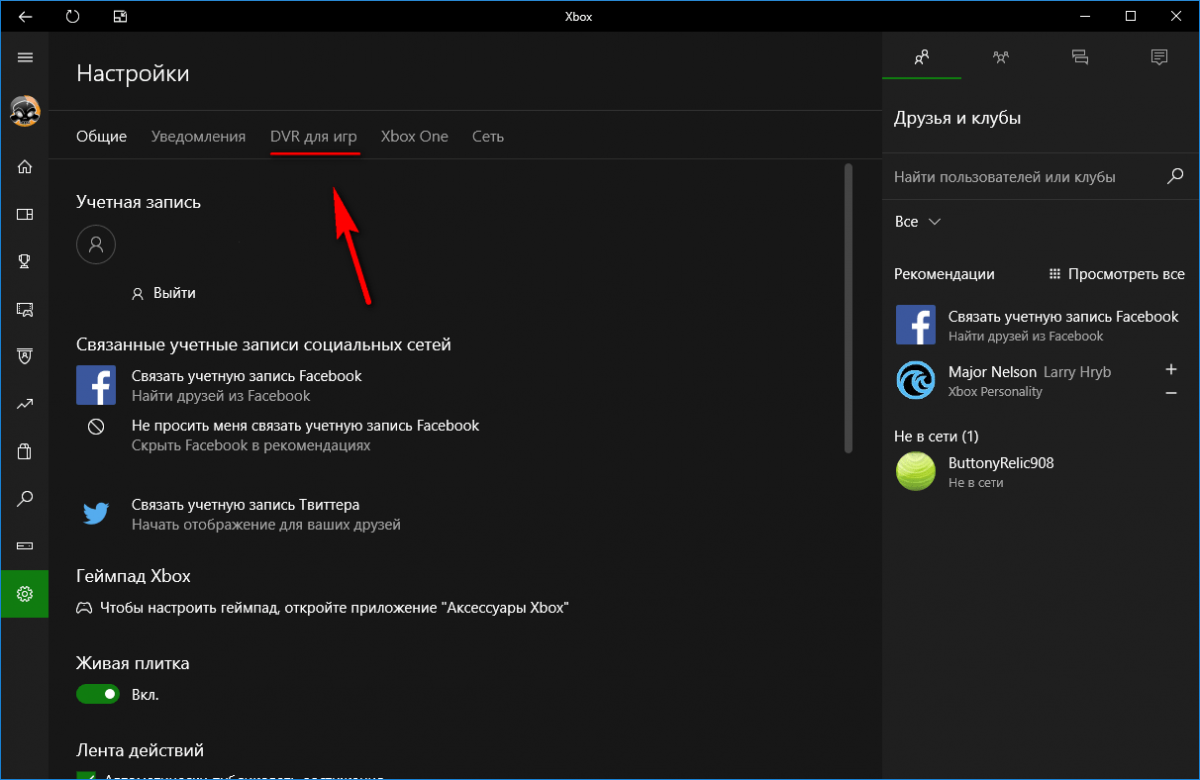Open My Games icon in sidebar
Viewport: 1200px width, 780px height.
point(25,214)
